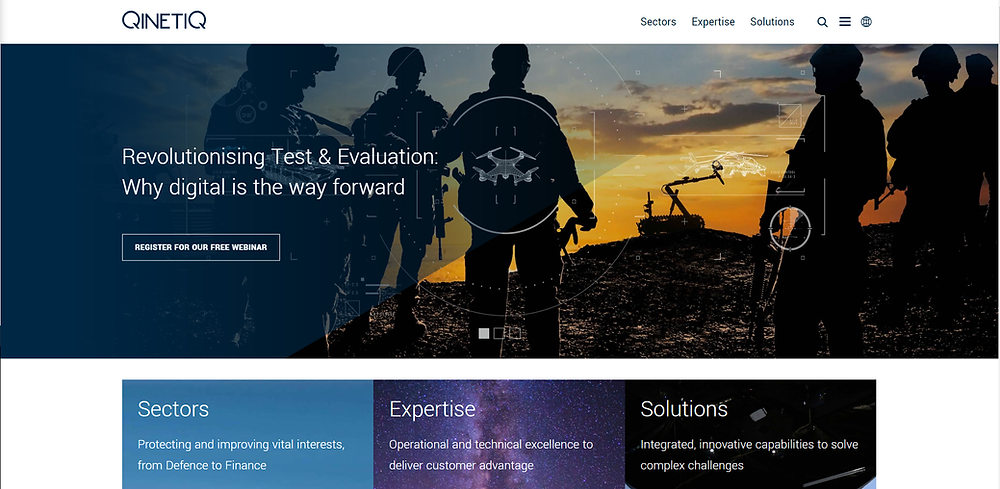Screen dimensions: 1000x489
Task: Click the QinetiQ logo
Action: (x=164, y=20)
